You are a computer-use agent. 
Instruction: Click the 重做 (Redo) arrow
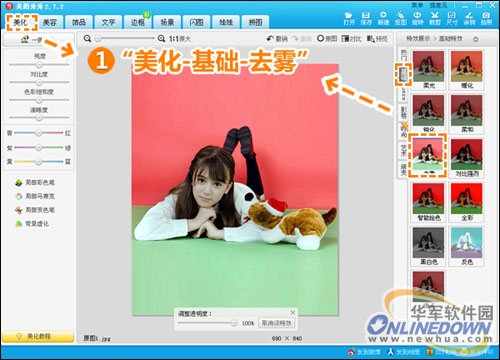(302, 39)
